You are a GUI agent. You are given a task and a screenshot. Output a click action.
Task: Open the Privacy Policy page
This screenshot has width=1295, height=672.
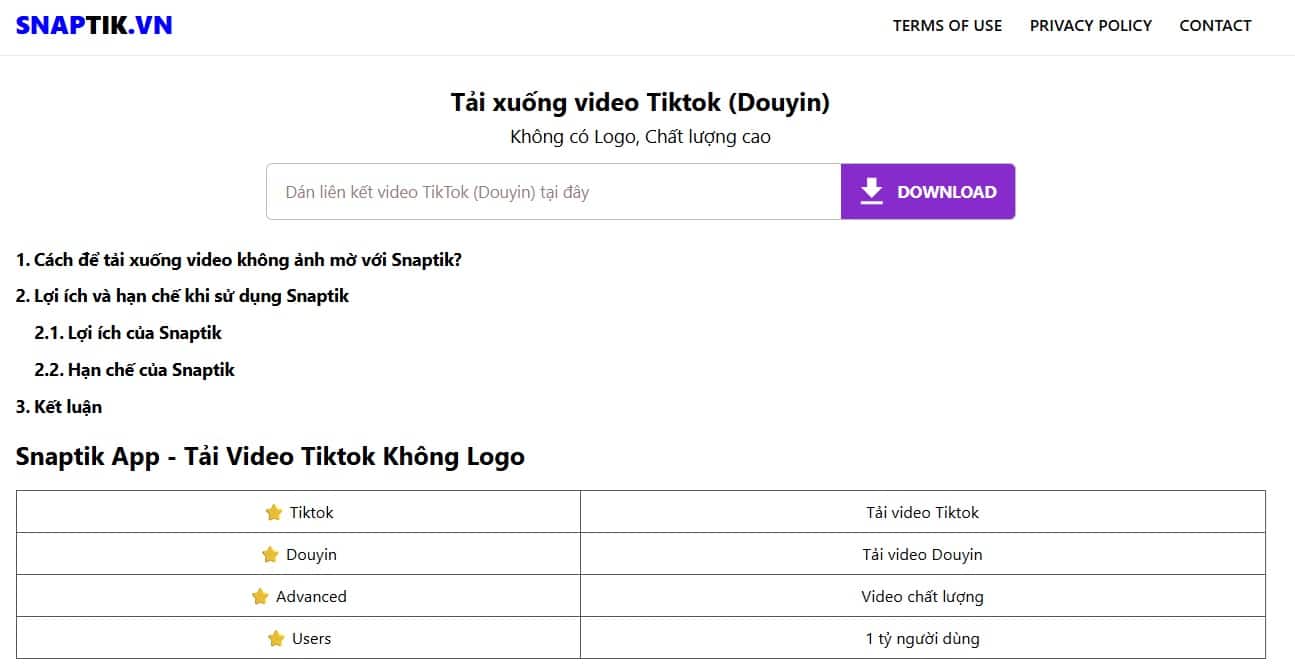click(x=1090, y=26)
